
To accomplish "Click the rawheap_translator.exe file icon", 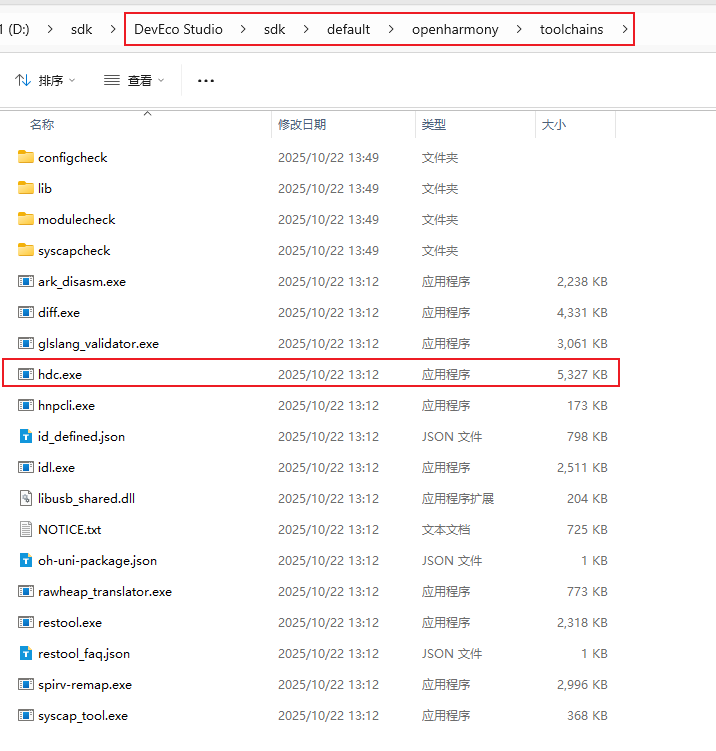I will (x=26, y=591).
